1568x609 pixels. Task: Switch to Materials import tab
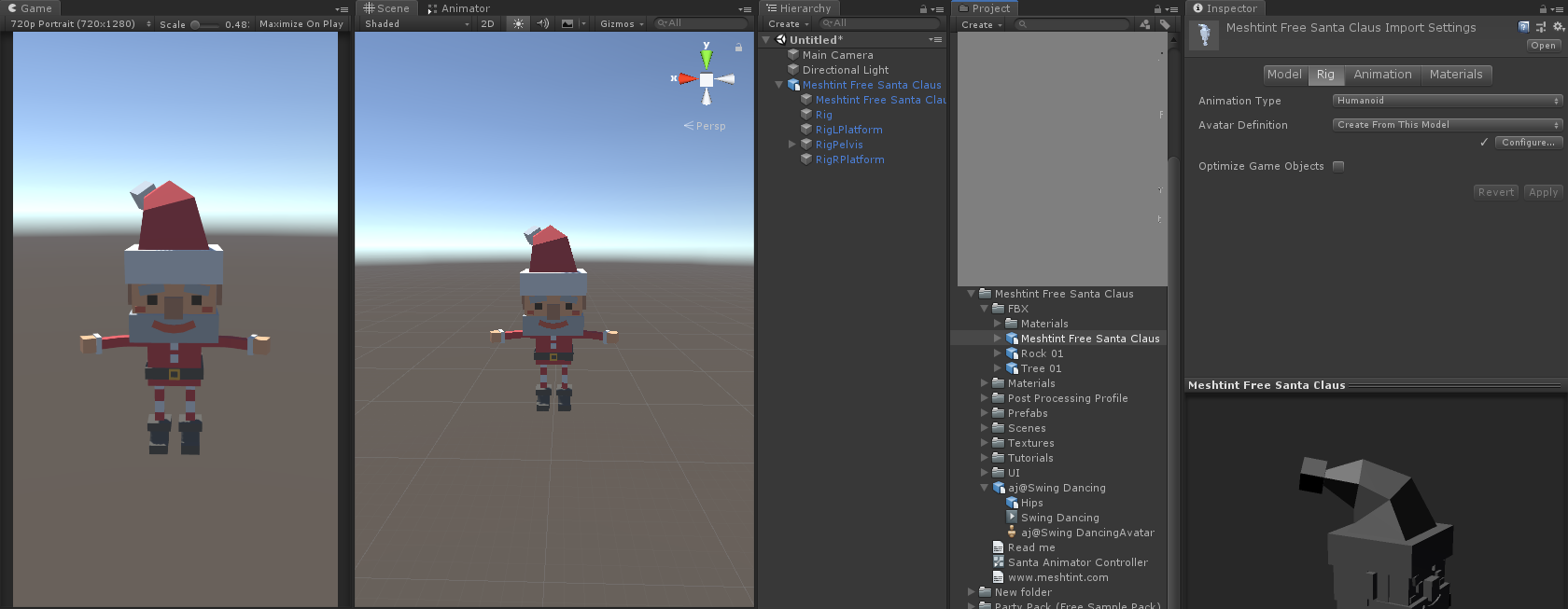coord(1456,75)
